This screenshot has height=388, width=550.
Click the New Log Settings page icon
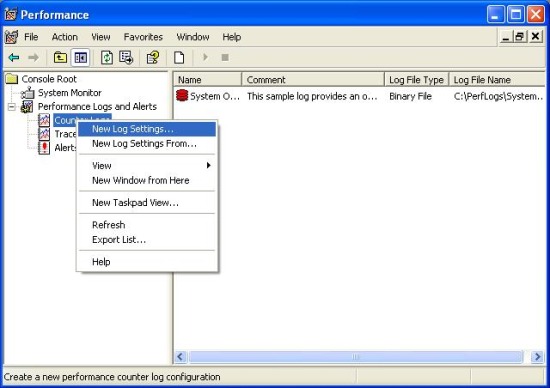click(179, 57)
